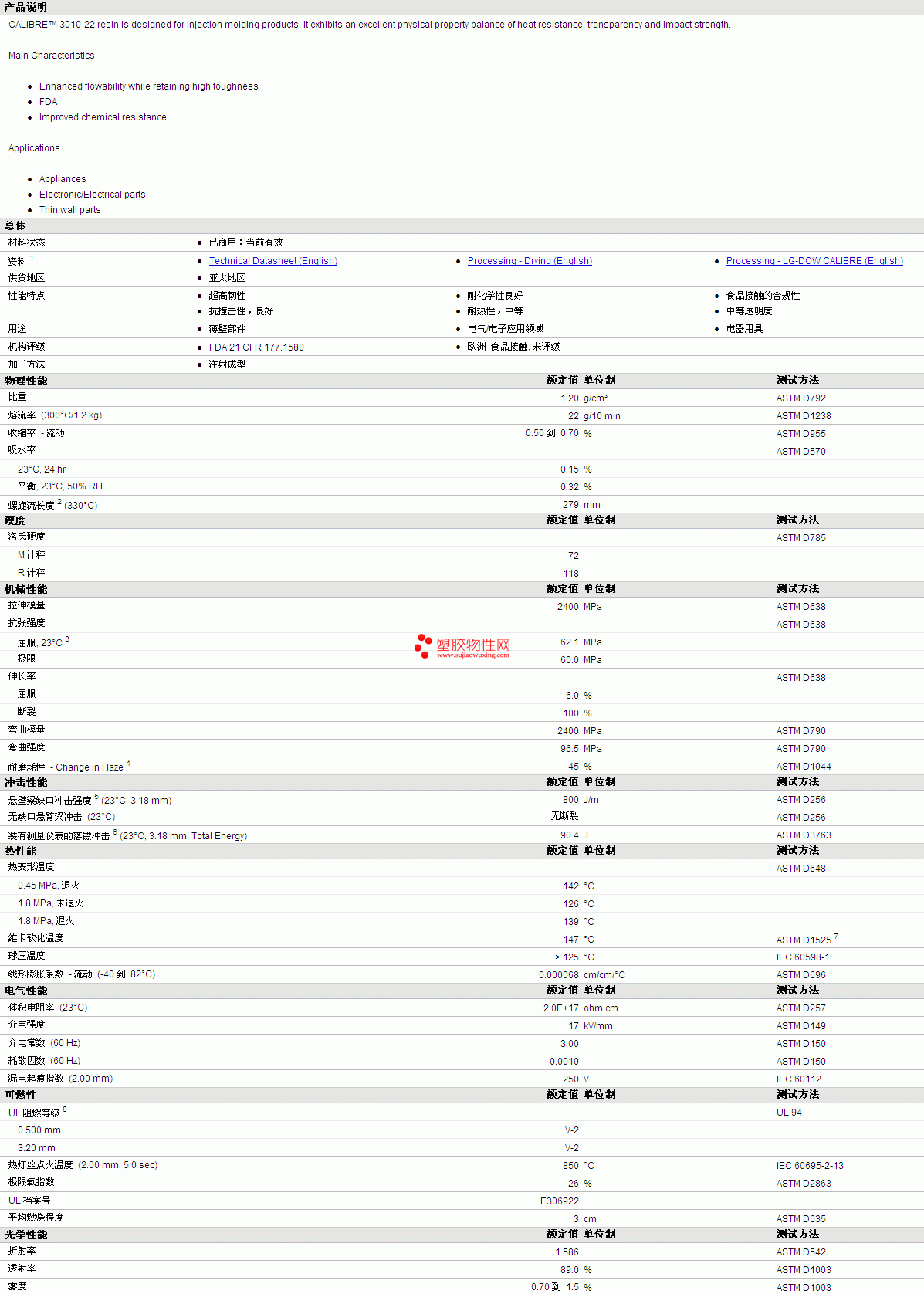Click 热性能 section header
The height and width of the screenshot is (1294, 924).
pyautogui.click(x=21, y=852)
